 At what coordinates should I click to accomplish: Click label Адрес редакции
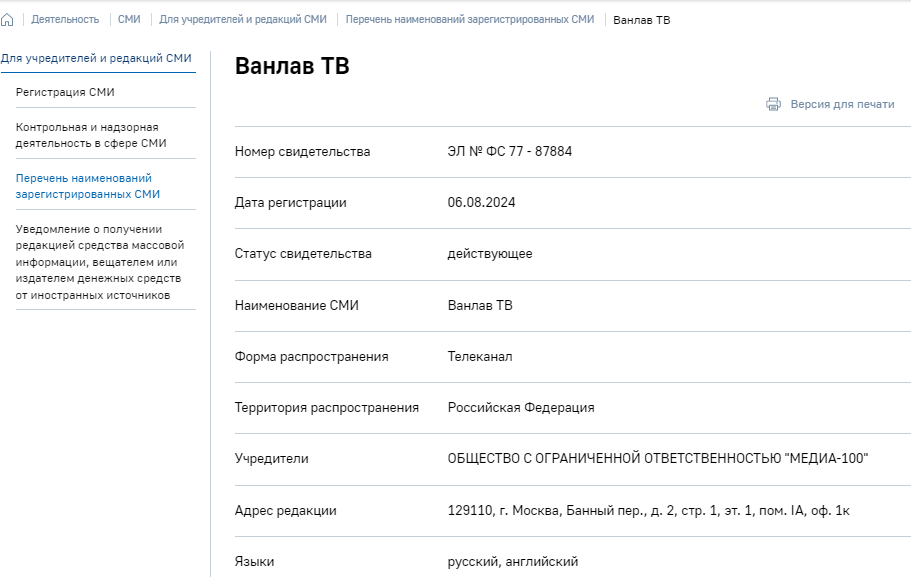[285, 511]
